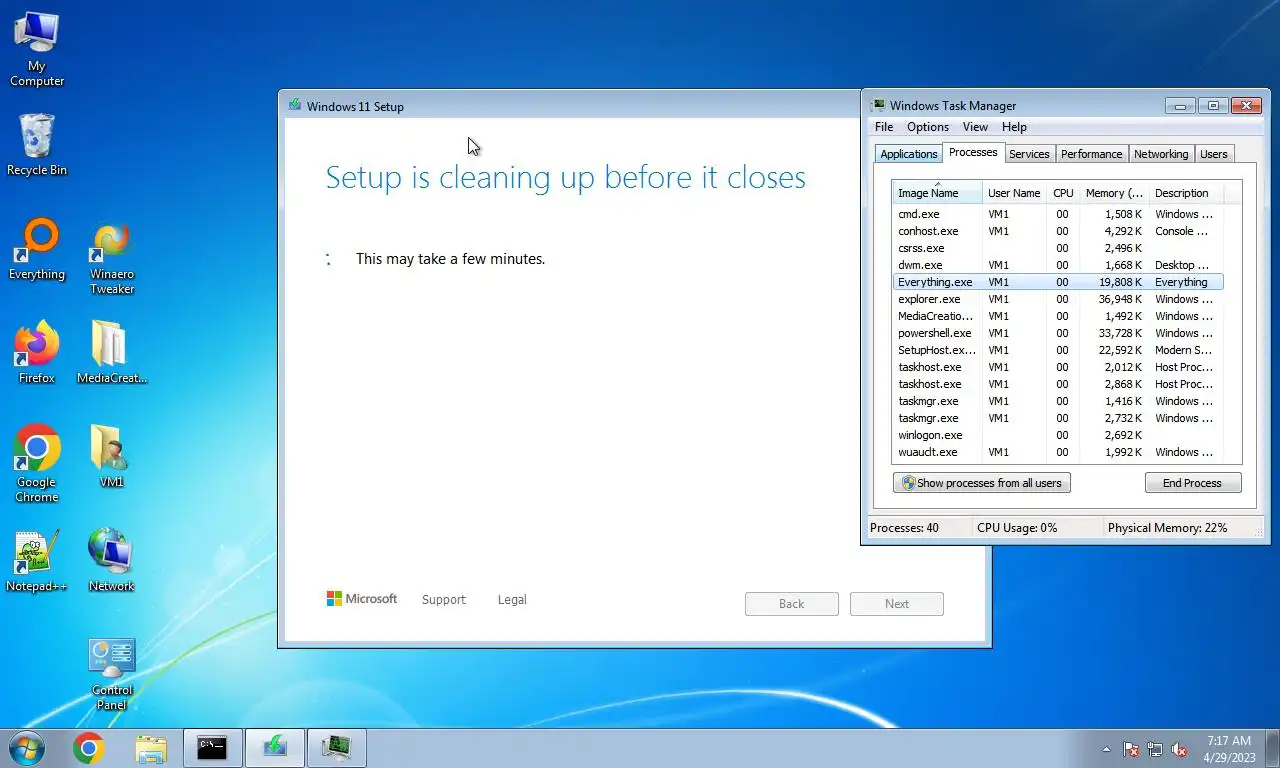Select the Notepad++ desktop shortcut
The image size is (1280, 768).
point(37,561)
